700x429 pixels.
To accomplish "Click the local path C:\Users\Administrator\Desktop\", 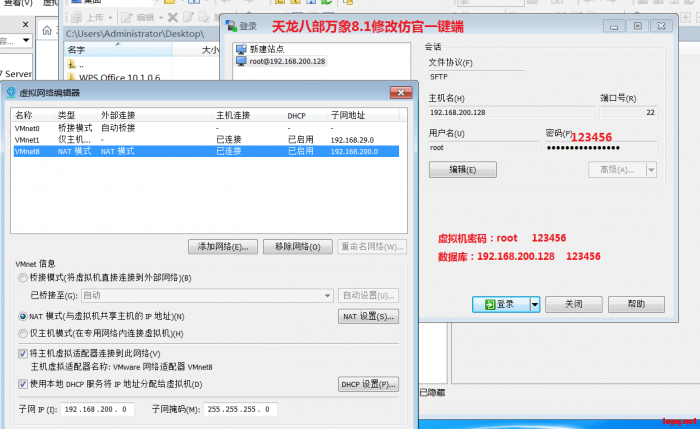I will (x=135, y=33).
